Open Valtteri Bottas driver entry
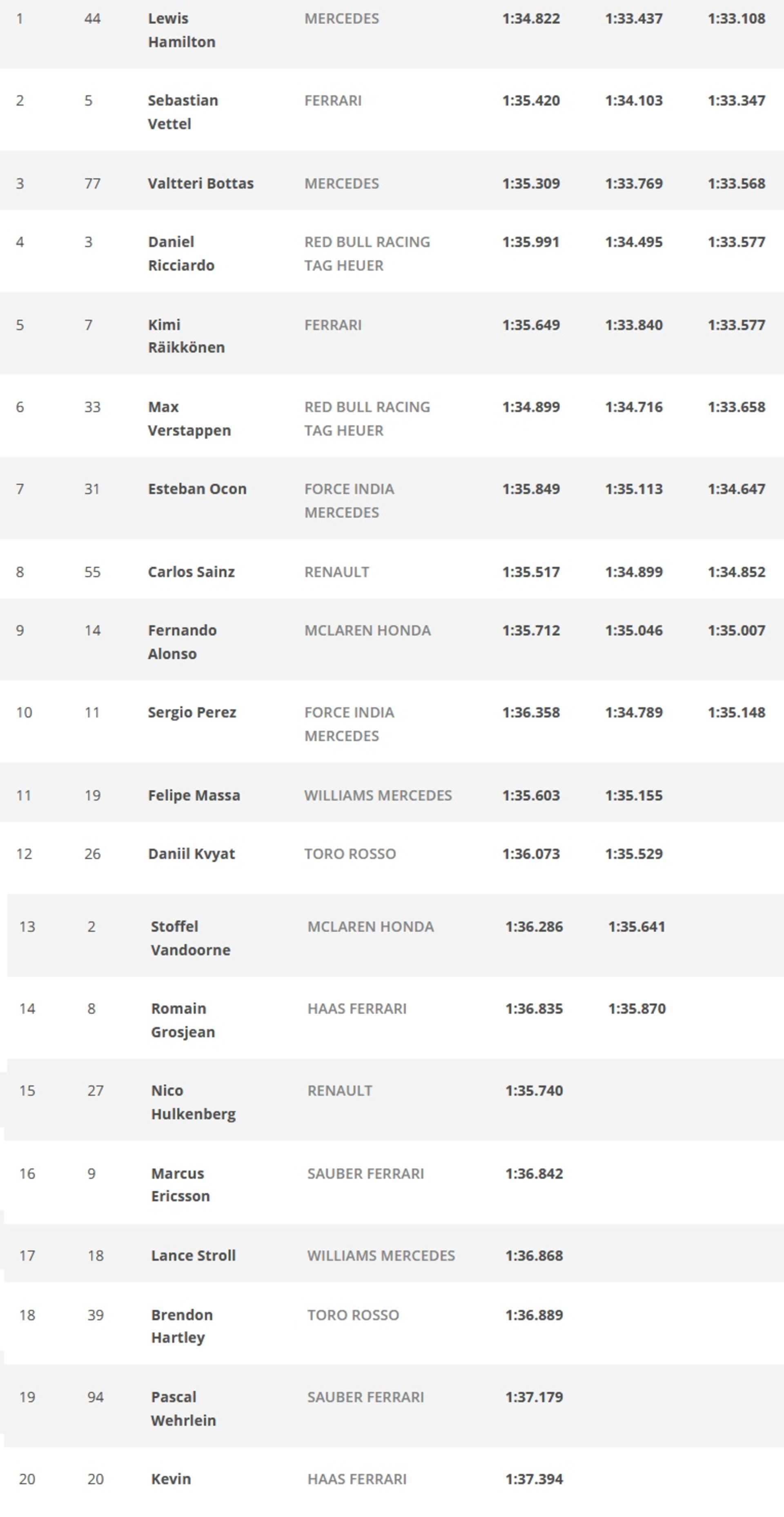This screenshot has width=784, height=1517. 200,183
